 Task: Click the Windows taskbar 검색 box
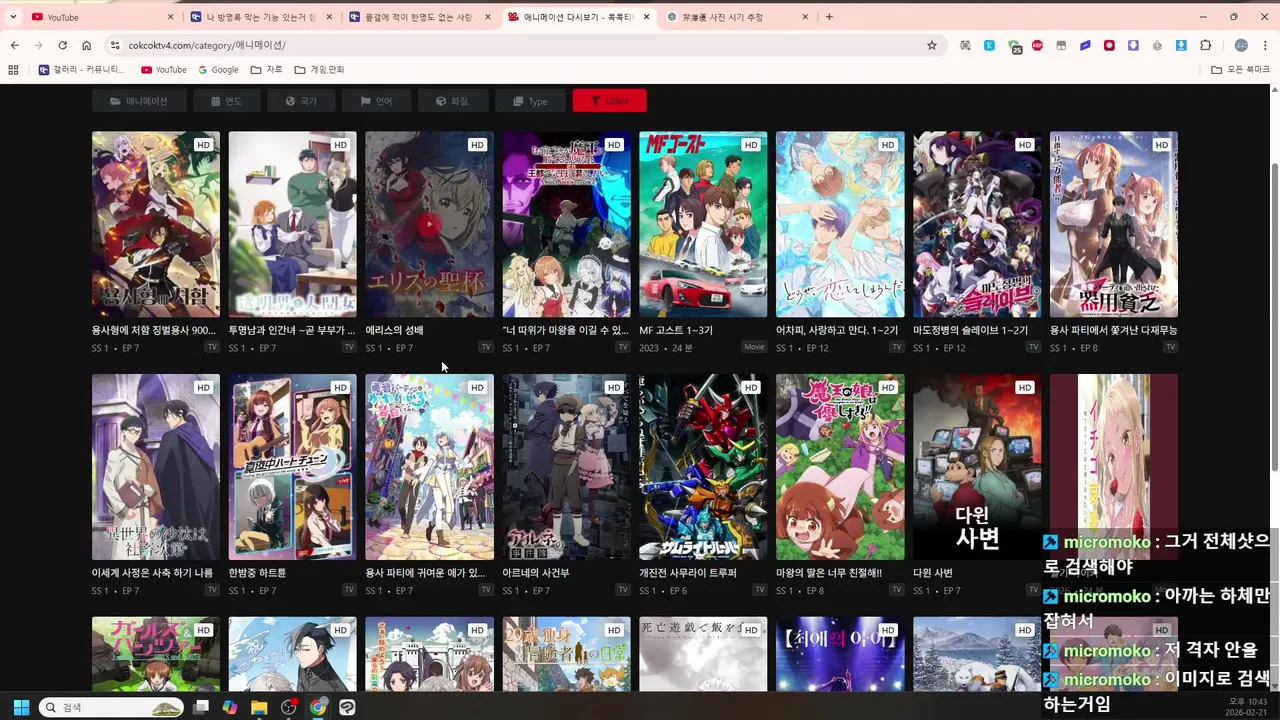[112, 707]
